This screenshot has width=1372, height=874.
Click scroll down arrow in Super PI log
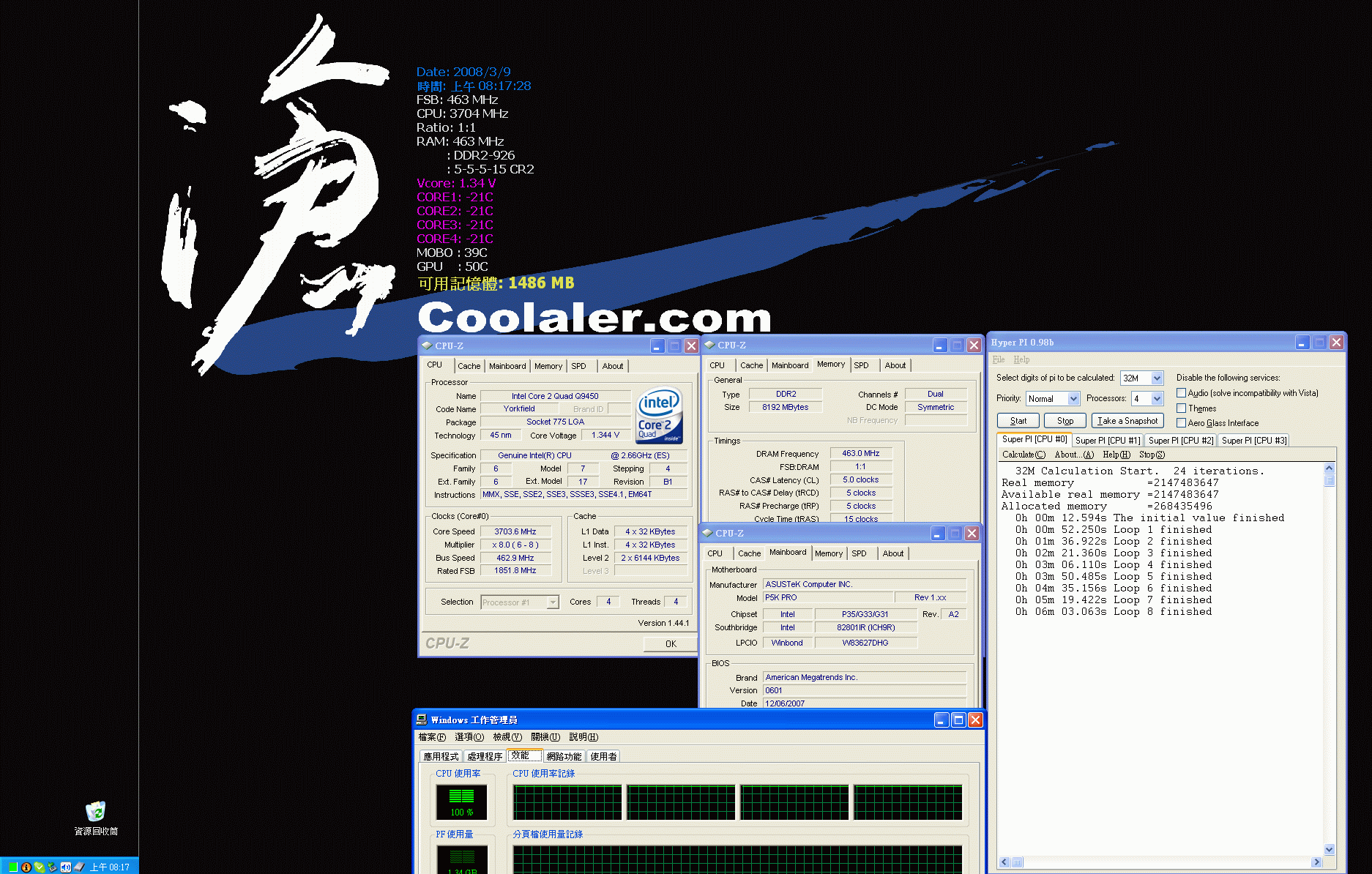point(1330,850)
